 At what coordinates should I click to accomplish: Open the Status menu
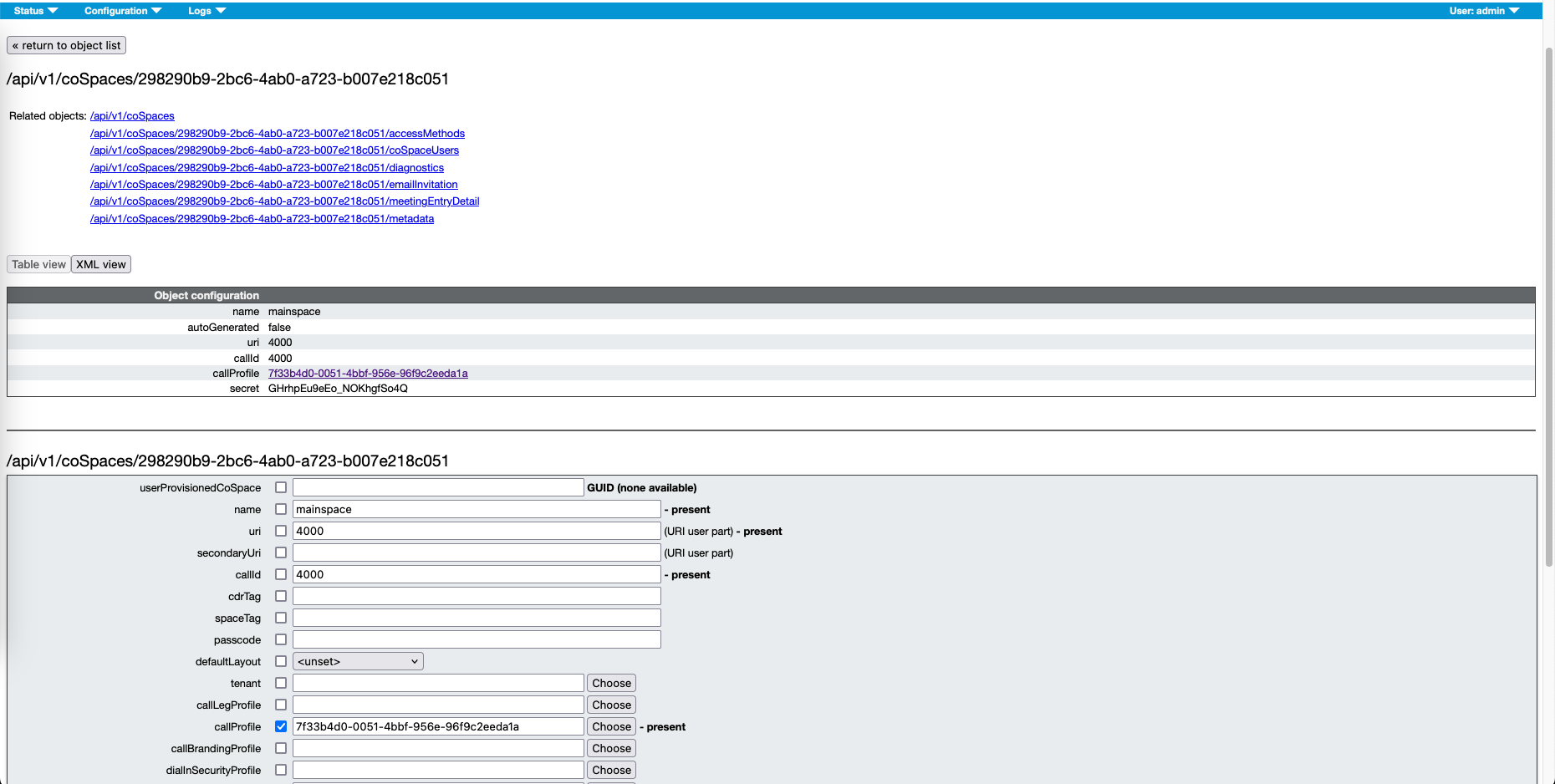pyautogui.click(x=35, y=11)
